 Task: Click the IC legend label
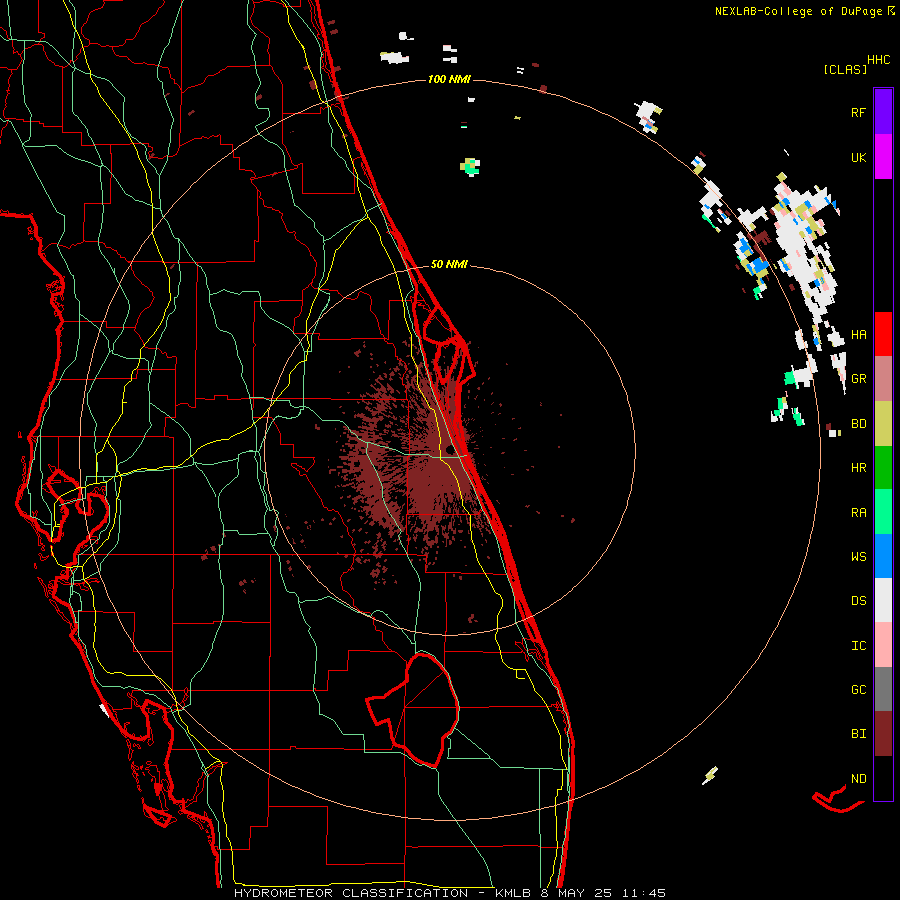pos(858,646)
